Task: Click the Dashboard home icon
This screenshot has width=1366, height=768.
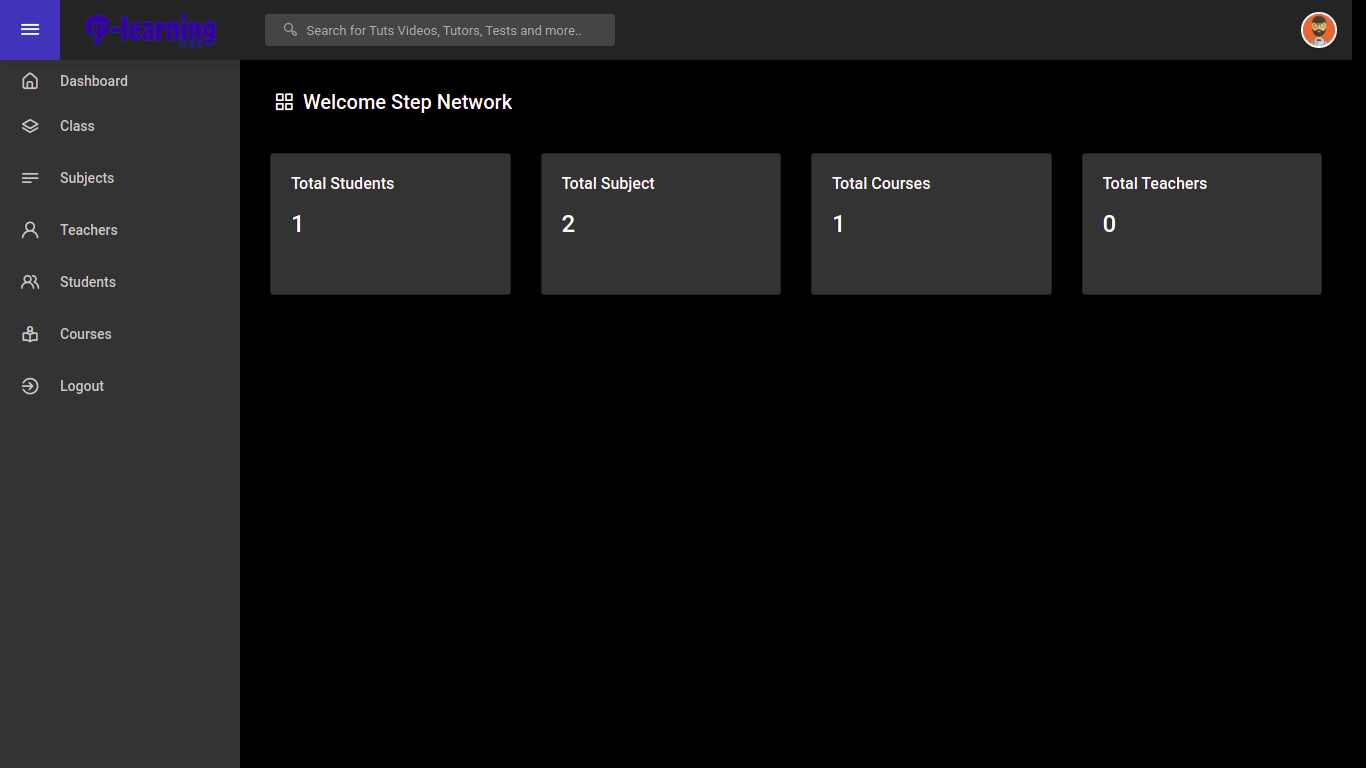Action: [x=30, y=81]
